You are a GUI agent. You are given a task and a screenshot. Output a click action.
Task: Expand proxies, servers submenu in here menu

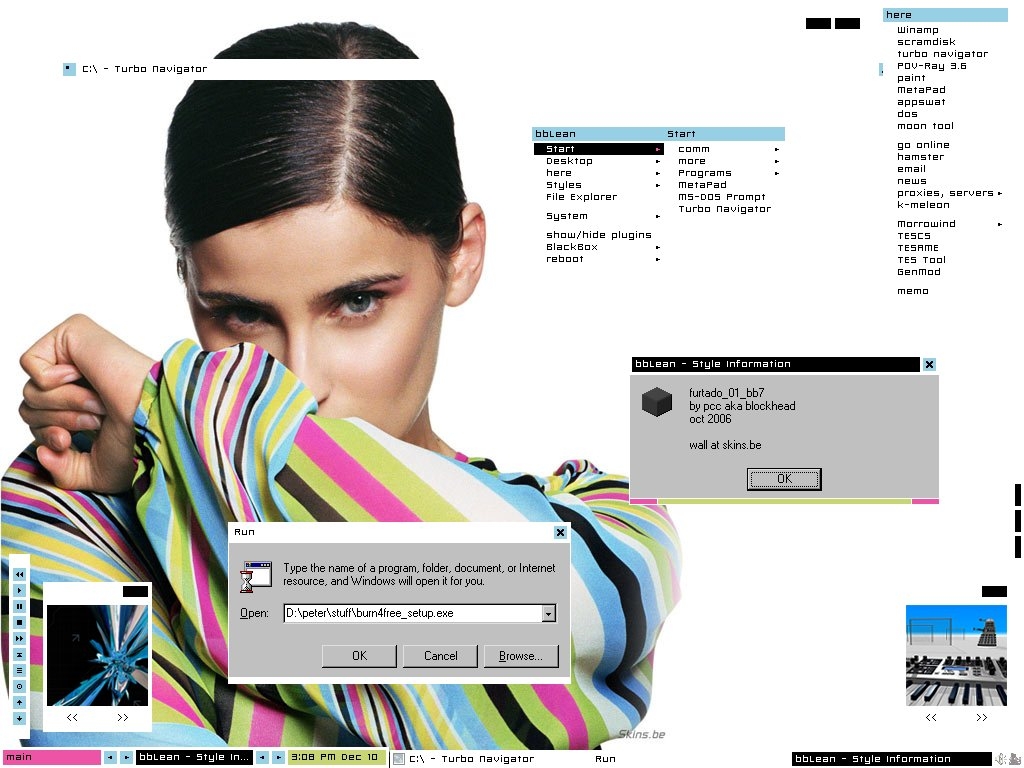pos(946,193)
